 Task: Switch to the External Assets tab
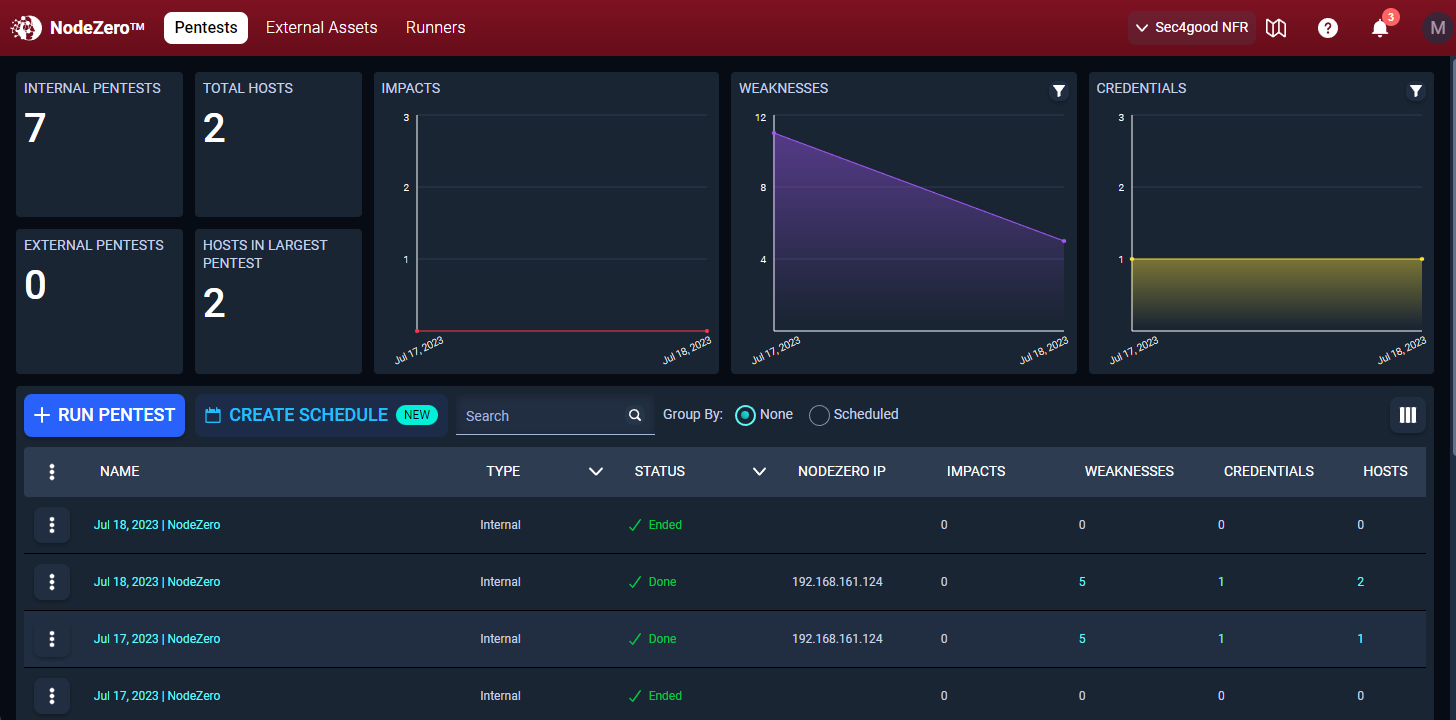pyautogui.click(x=322, y=28)
